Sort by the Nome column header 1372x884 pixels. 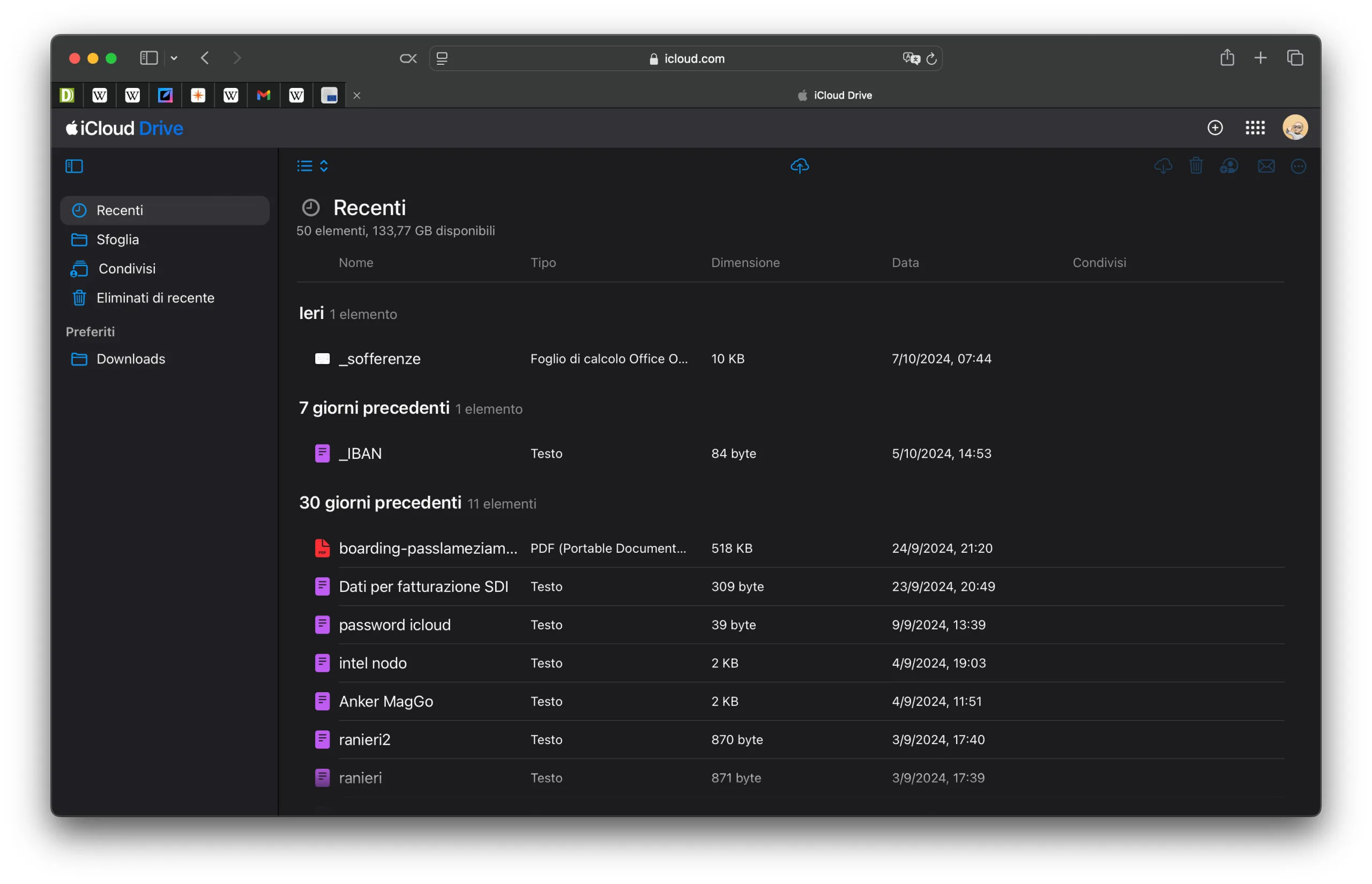(356, 263)
